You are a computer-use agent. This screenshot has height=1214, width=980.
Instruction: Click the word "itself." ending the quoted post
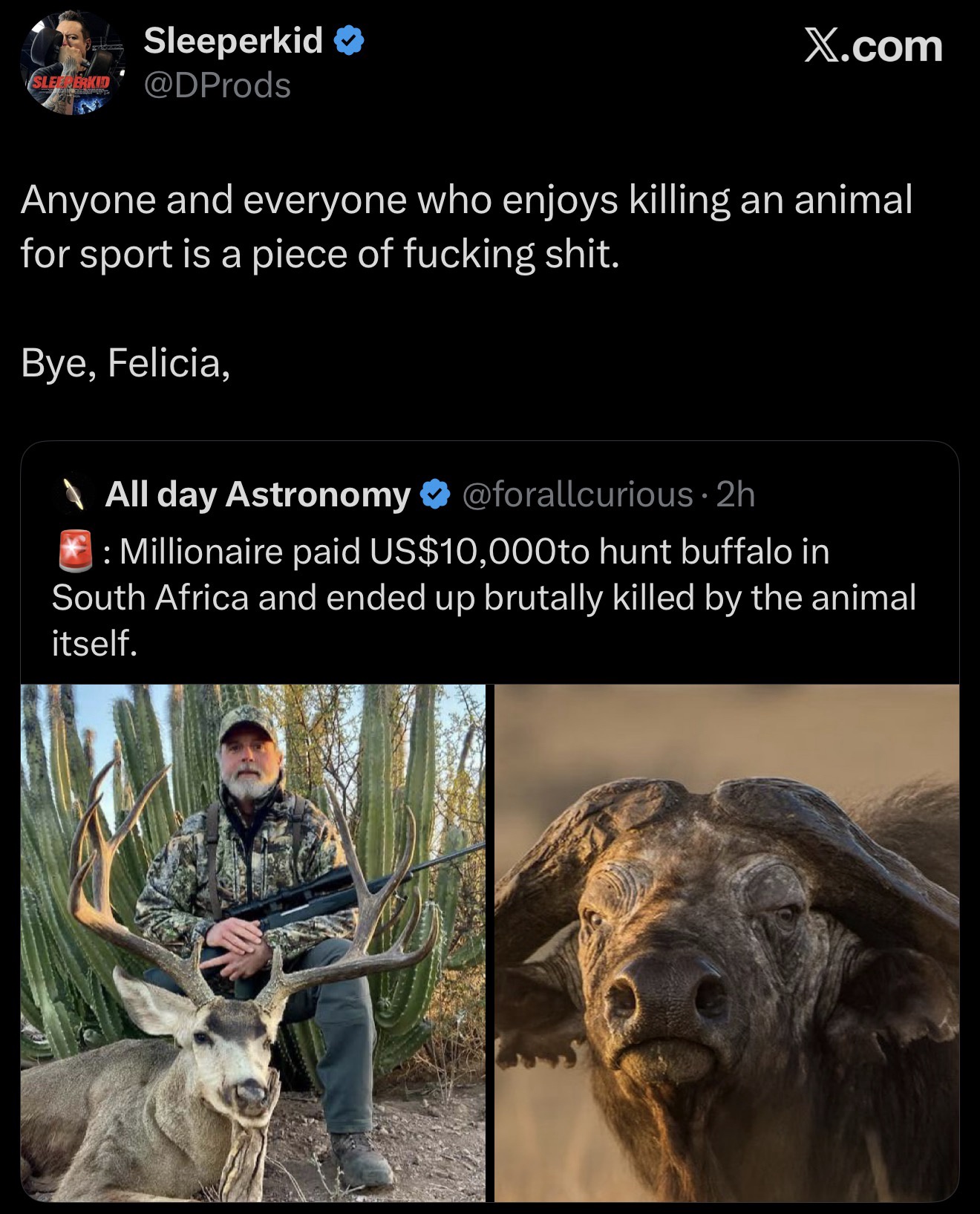[94, 643]
